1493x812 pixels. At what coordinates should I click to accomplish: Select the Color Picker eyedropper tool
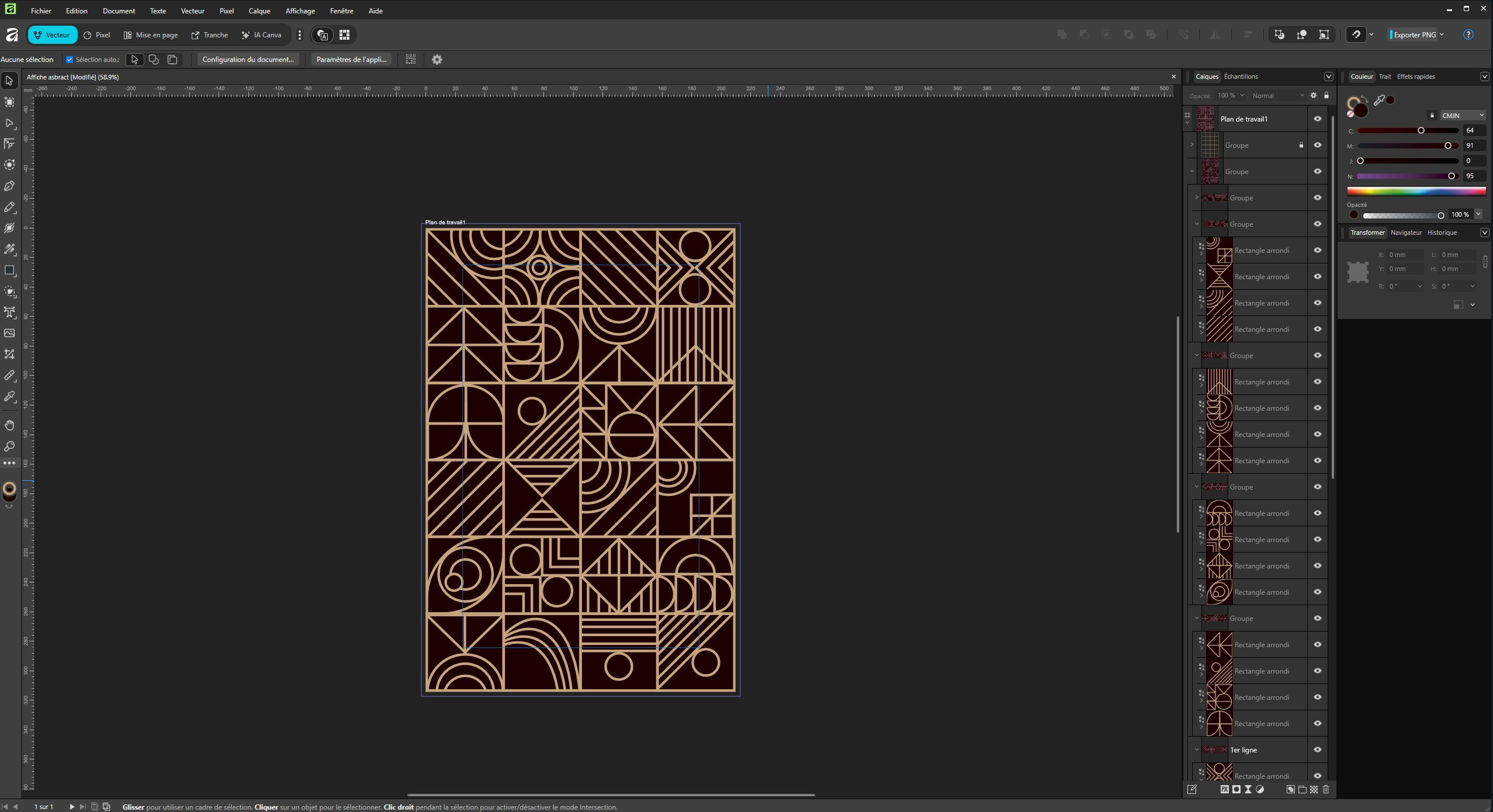(x=9, y=397)
